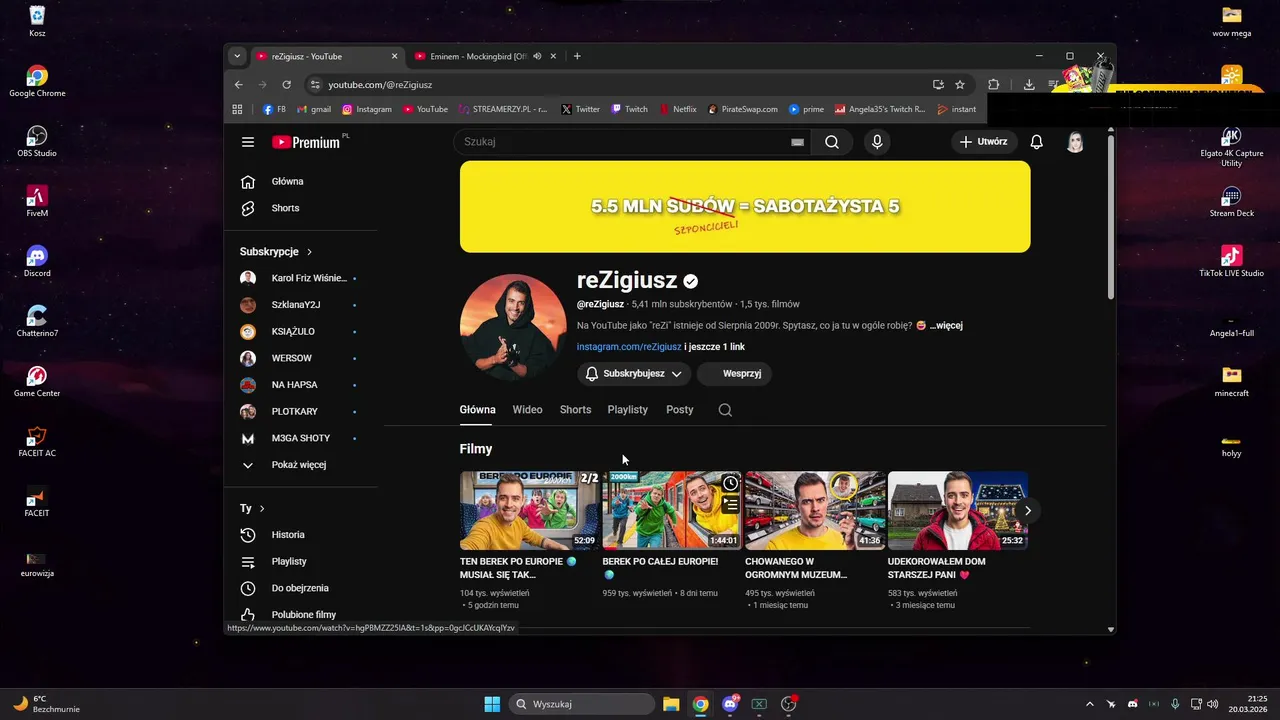Open Discord from the taskbar
Viewport: 1280px width, 720px height.
(730, 704)
